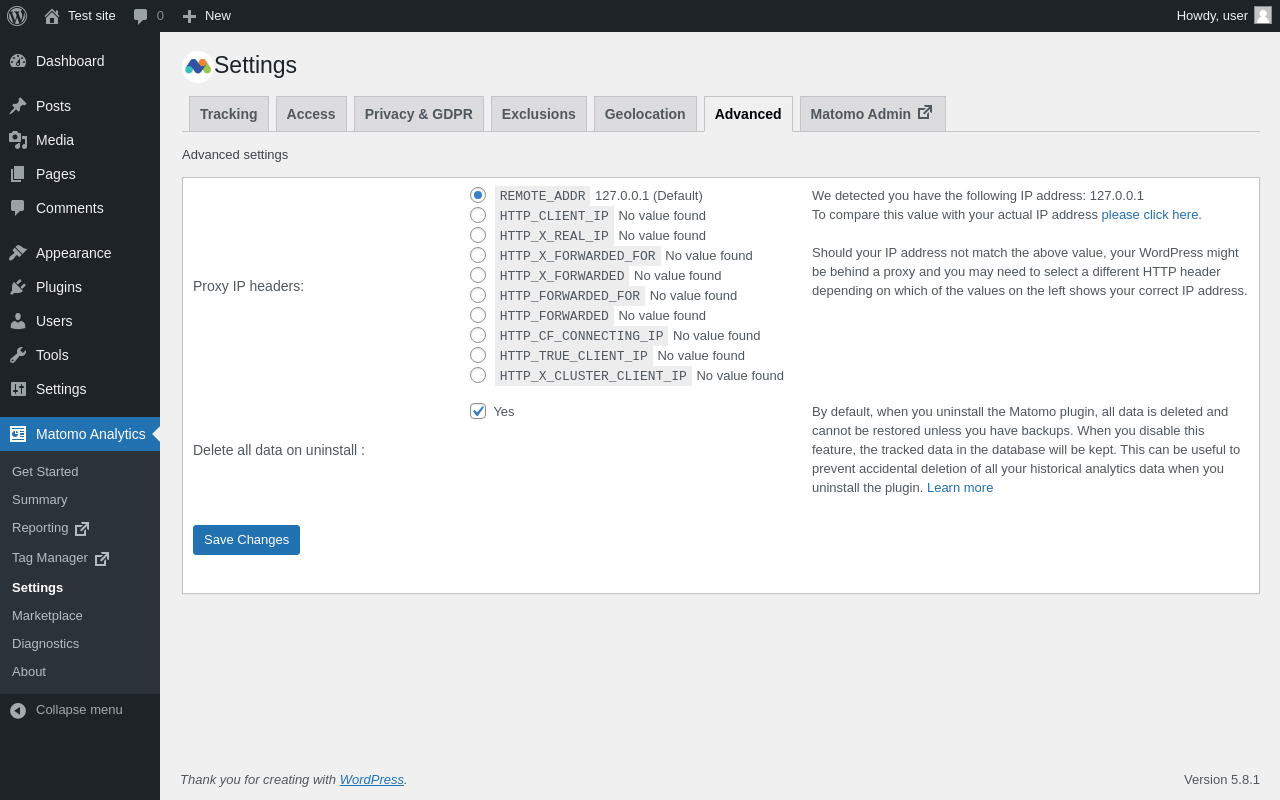Click the Dashboard gauge icon
The height and width of the screenshot is (800, 1280).
(18, 61)
